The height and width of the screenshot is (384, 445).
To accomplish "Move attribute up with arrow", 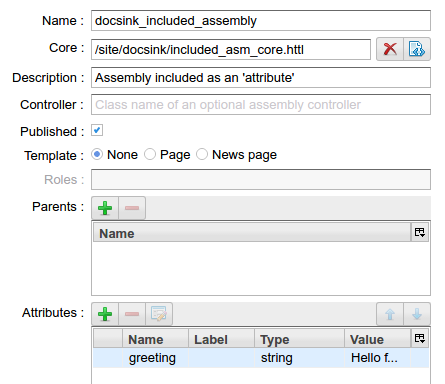I will pos(390,314).
